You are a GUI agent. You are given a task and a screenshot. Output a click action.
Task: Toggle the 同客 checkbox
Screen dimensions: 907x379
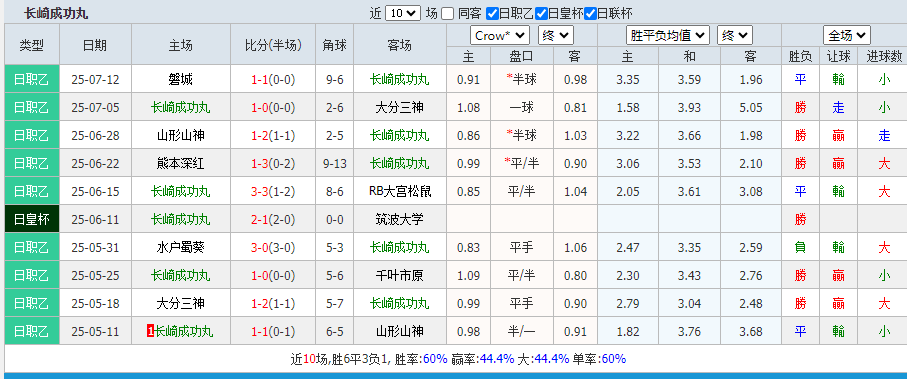tap(447, 13)
